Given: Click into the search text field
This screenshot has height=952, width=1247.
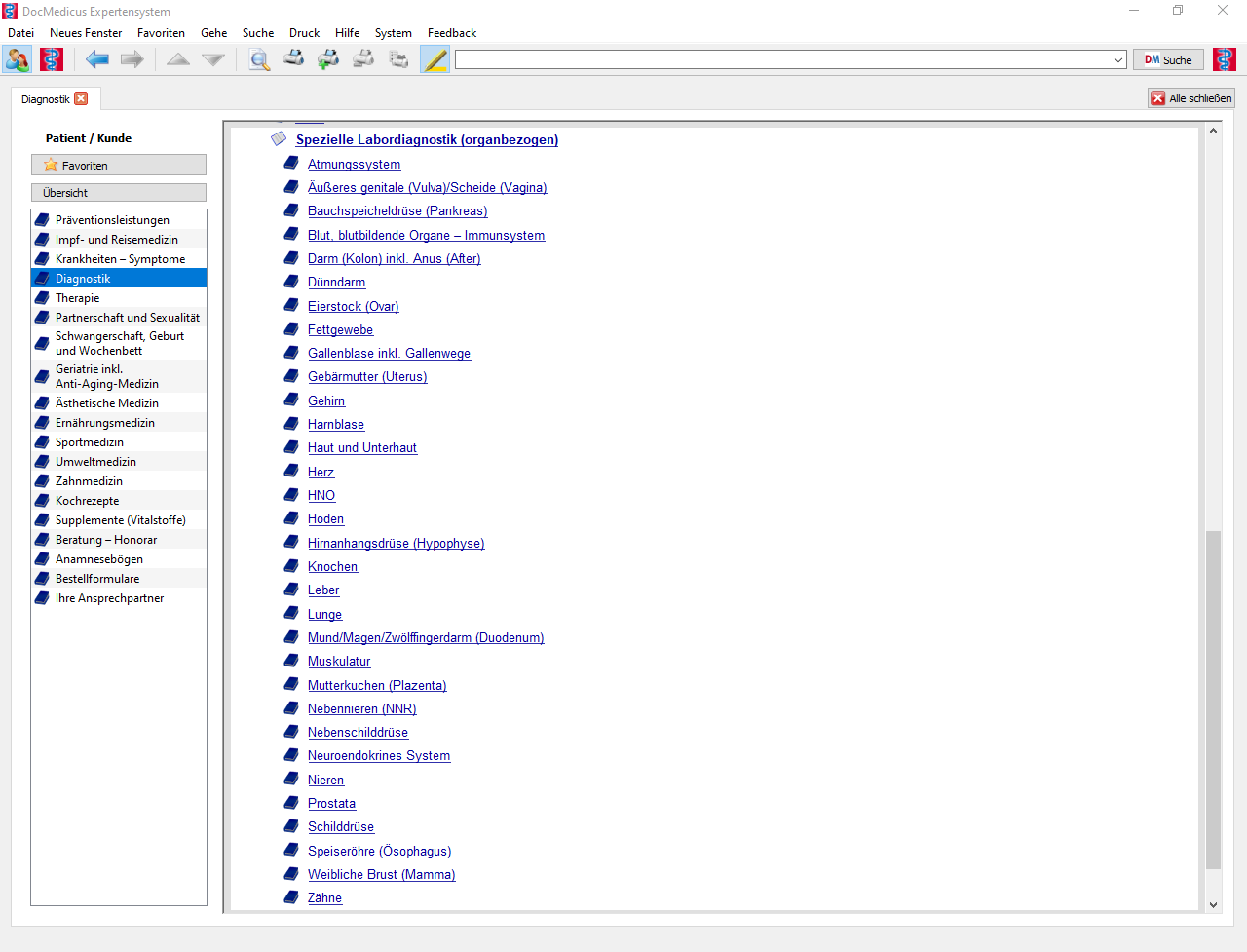Looking at the screenshot, I should [782, 59].
